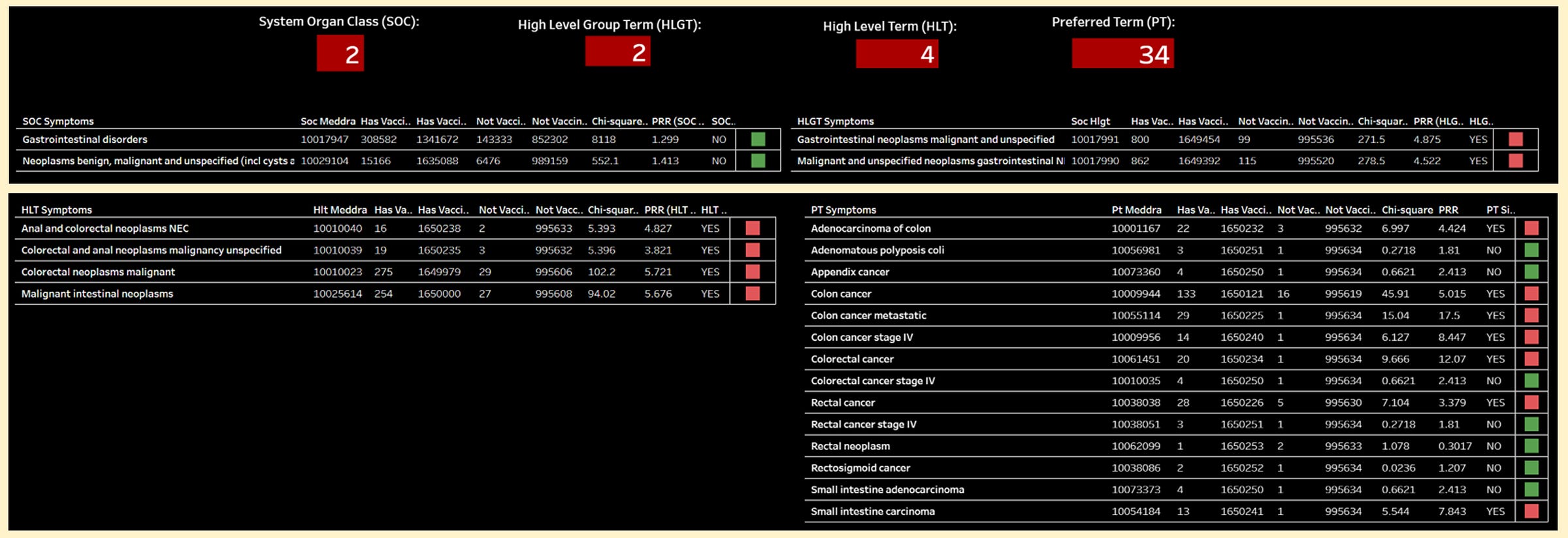Click red swatch for Gastrointestinal neoplasms malignant row
Screen dimensions: 1568x538
tap(1516, 139)
